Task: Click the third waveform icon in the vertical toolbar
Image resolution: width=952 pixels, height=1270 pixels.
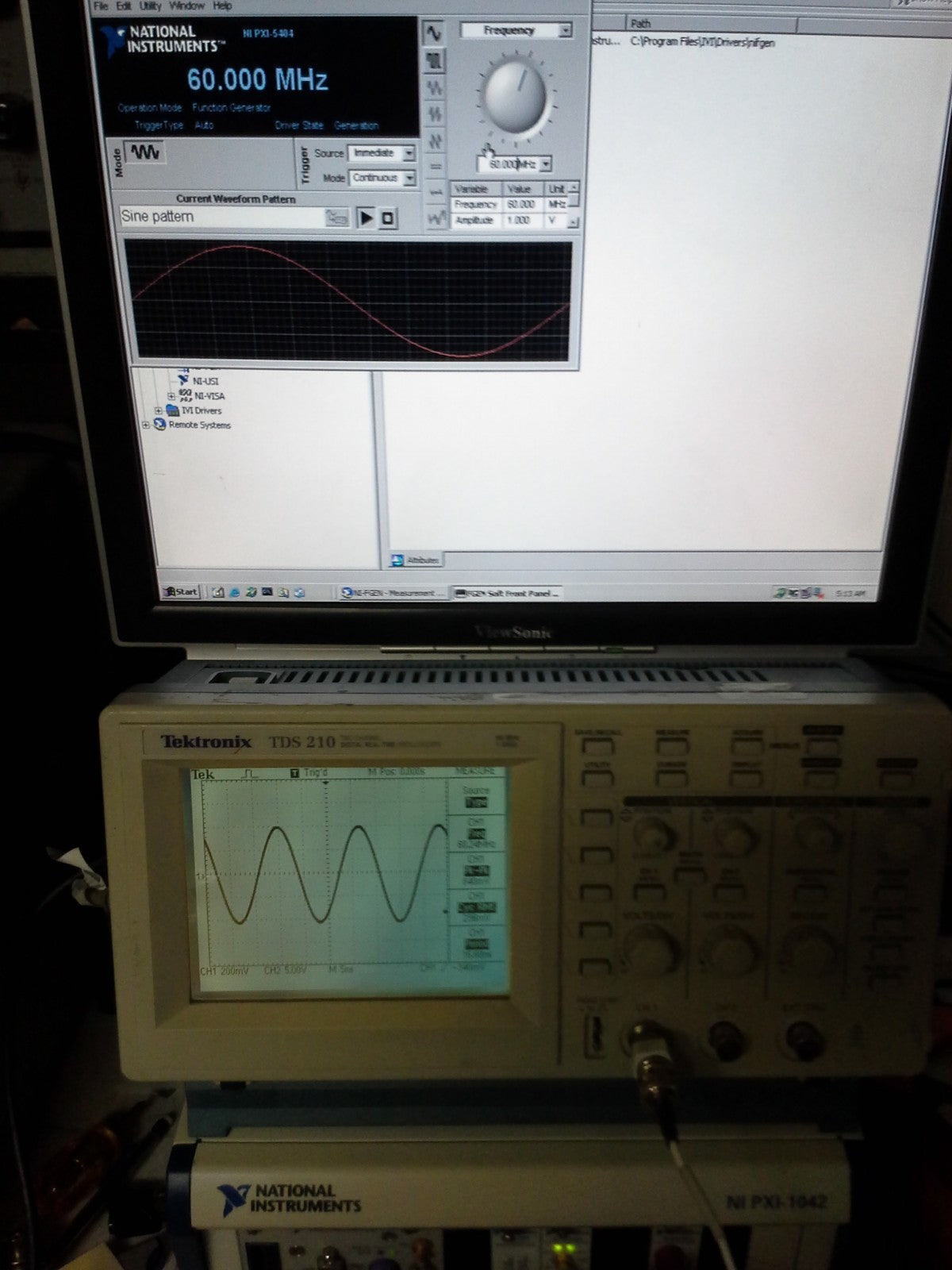Action: point(435,87)
